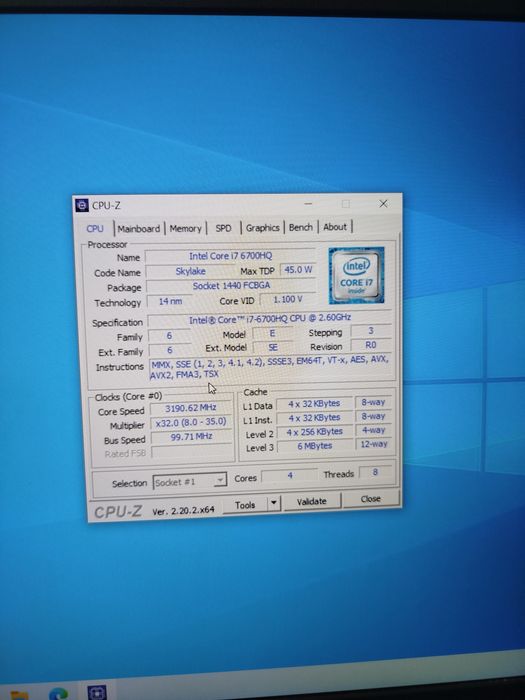Click the L1 Inst. associativity '8-way'
Image resolution: width=525 pixels, height=700 pixels.
373,417
